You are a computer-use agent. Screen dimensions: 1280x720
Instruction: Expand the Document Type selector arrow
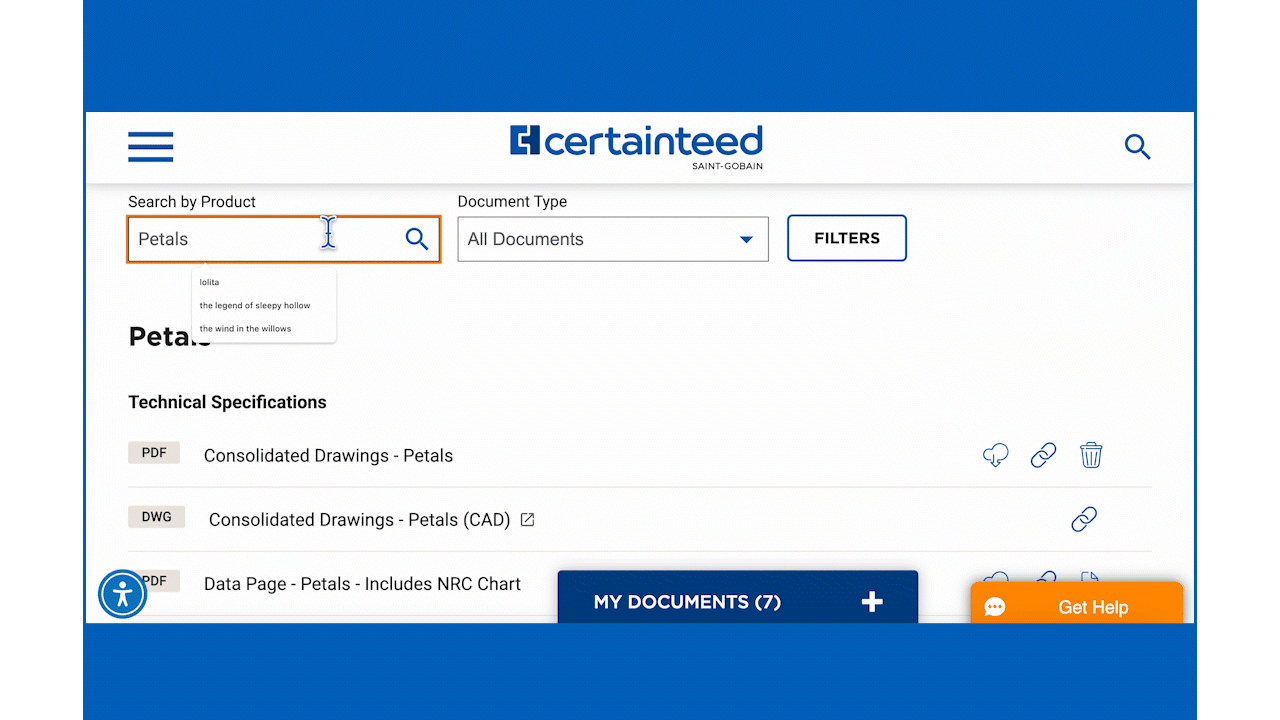746,239
